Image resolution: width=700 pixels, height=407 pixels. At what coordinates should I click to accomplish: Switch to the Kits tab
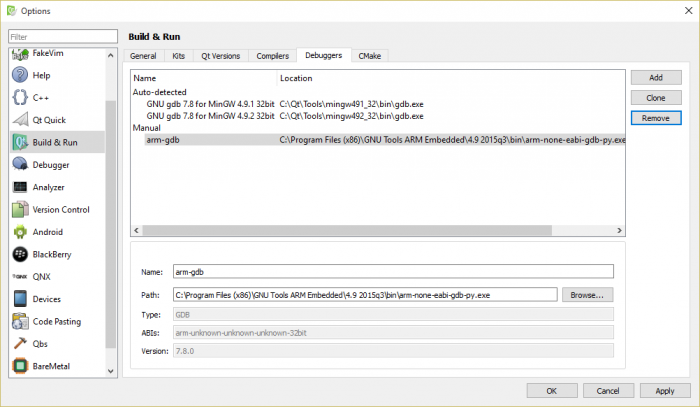pos(179,56)
